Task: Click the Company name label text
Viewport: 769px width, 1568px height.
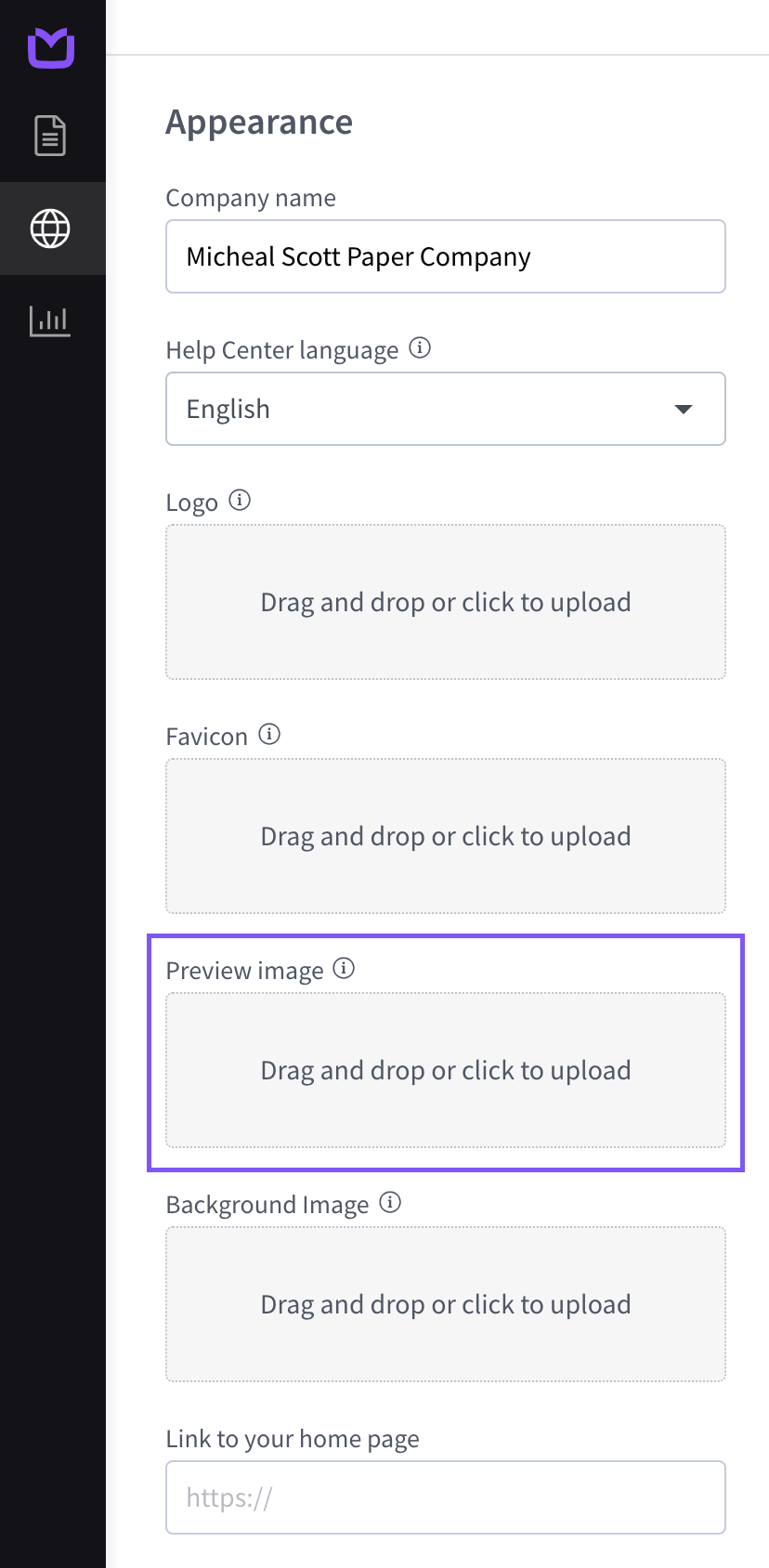Action: 251,198
